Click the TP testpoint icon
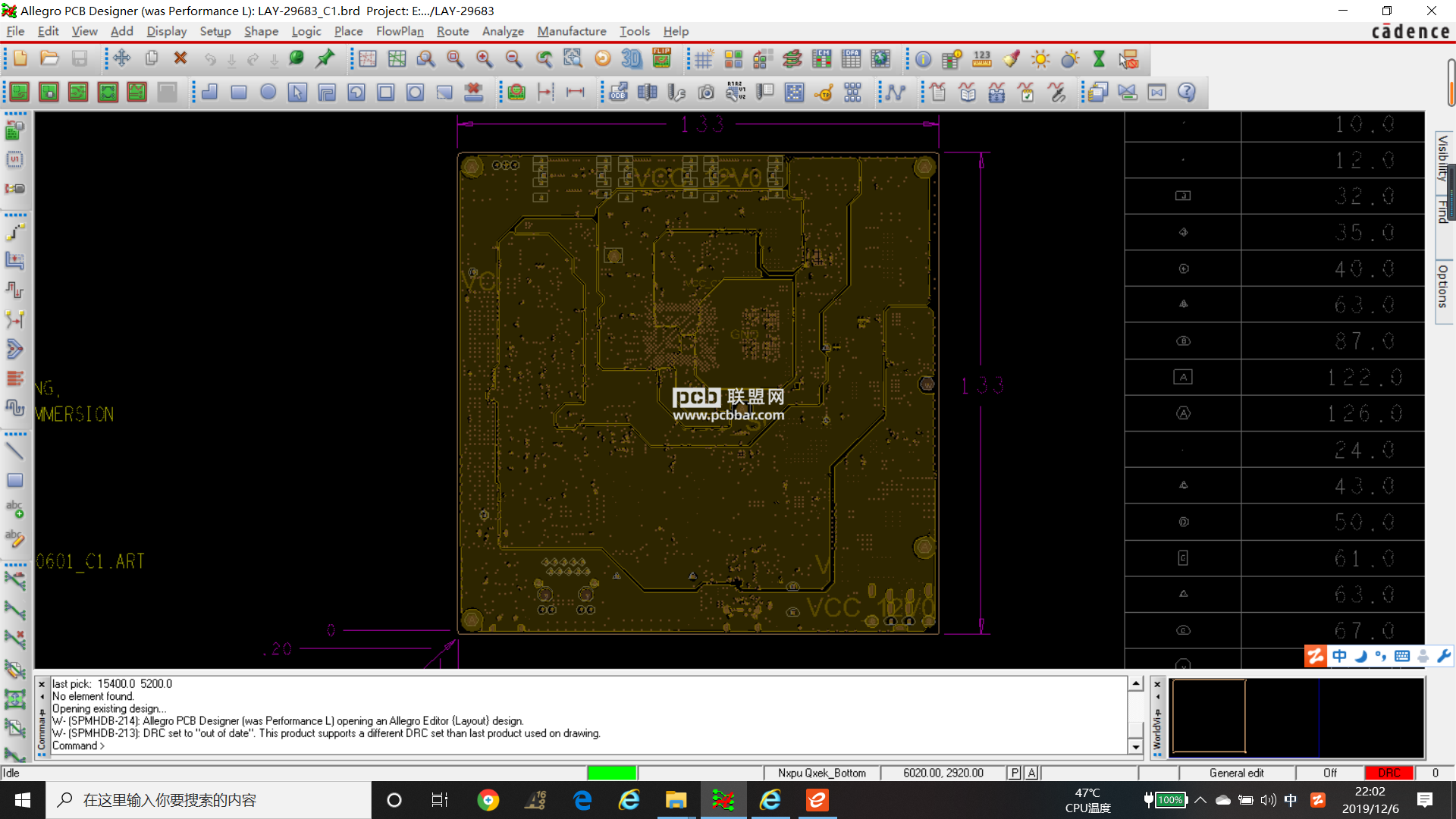This screenshot has height=819, width=1456. click(x=824, y=93)
